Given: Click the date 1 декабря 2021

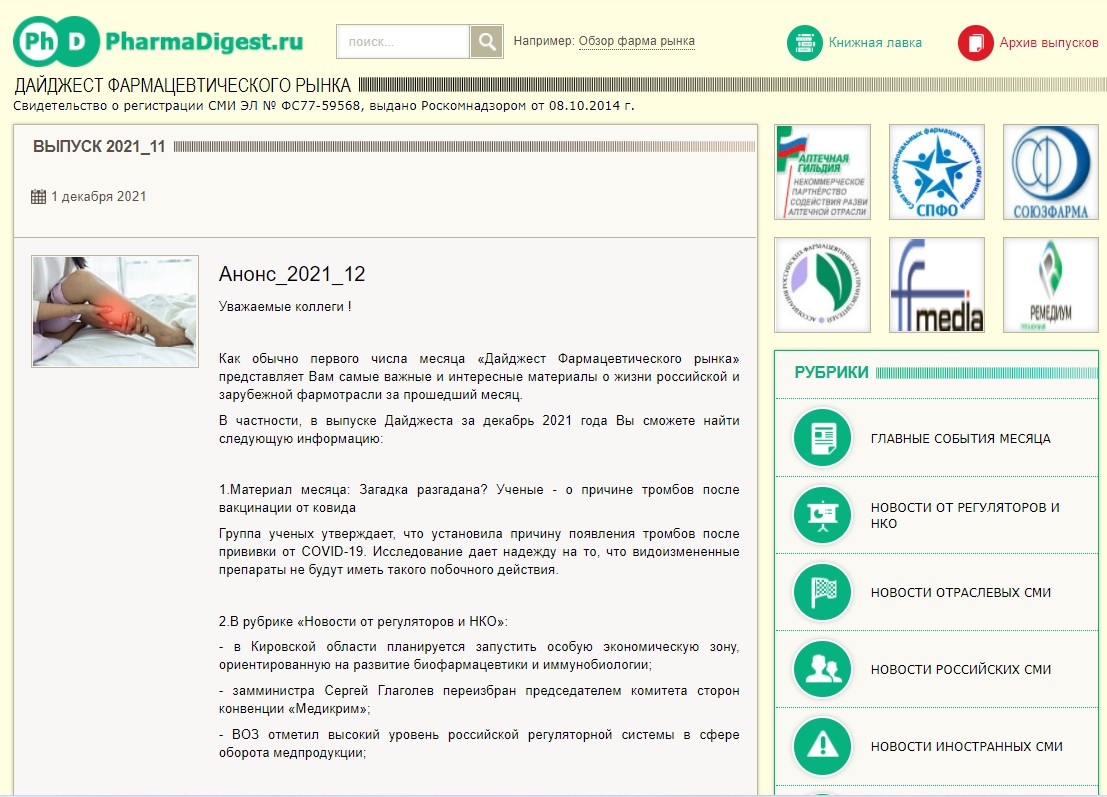Looking at the screenshot, I should [x=98, y=196].
